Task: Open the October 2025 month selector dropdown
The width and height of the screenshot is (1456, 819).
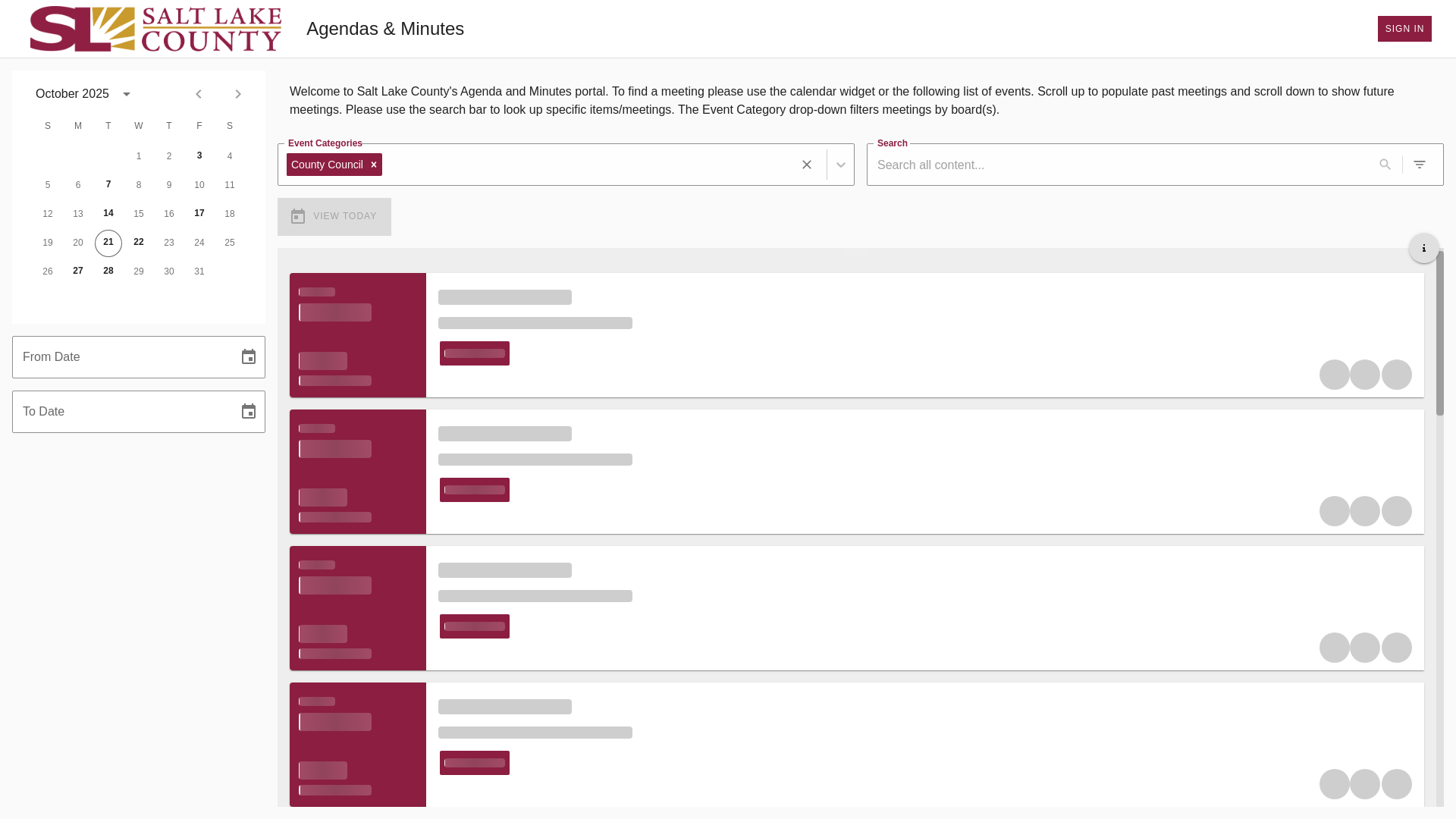Action: (127, 94)
